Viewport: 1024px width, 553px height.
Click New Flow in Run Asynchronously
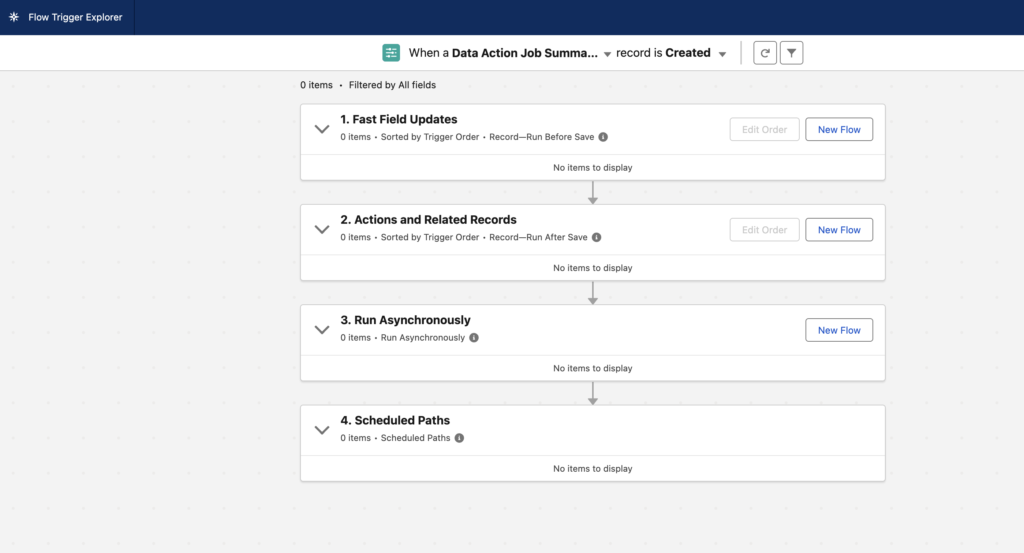point(839,330)
